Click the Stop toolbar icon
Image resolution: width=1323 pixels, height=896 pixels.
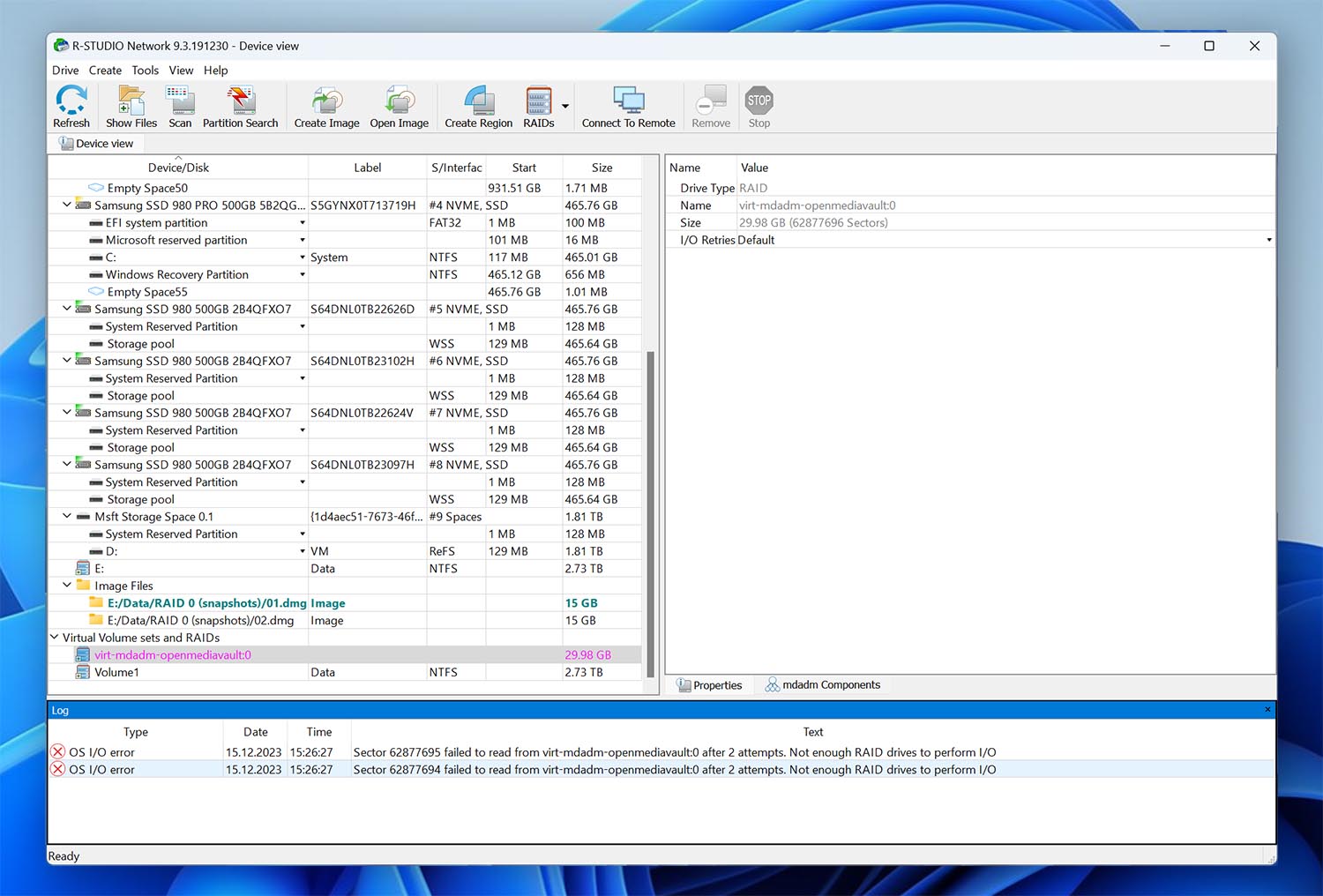(x=759, y=108)
